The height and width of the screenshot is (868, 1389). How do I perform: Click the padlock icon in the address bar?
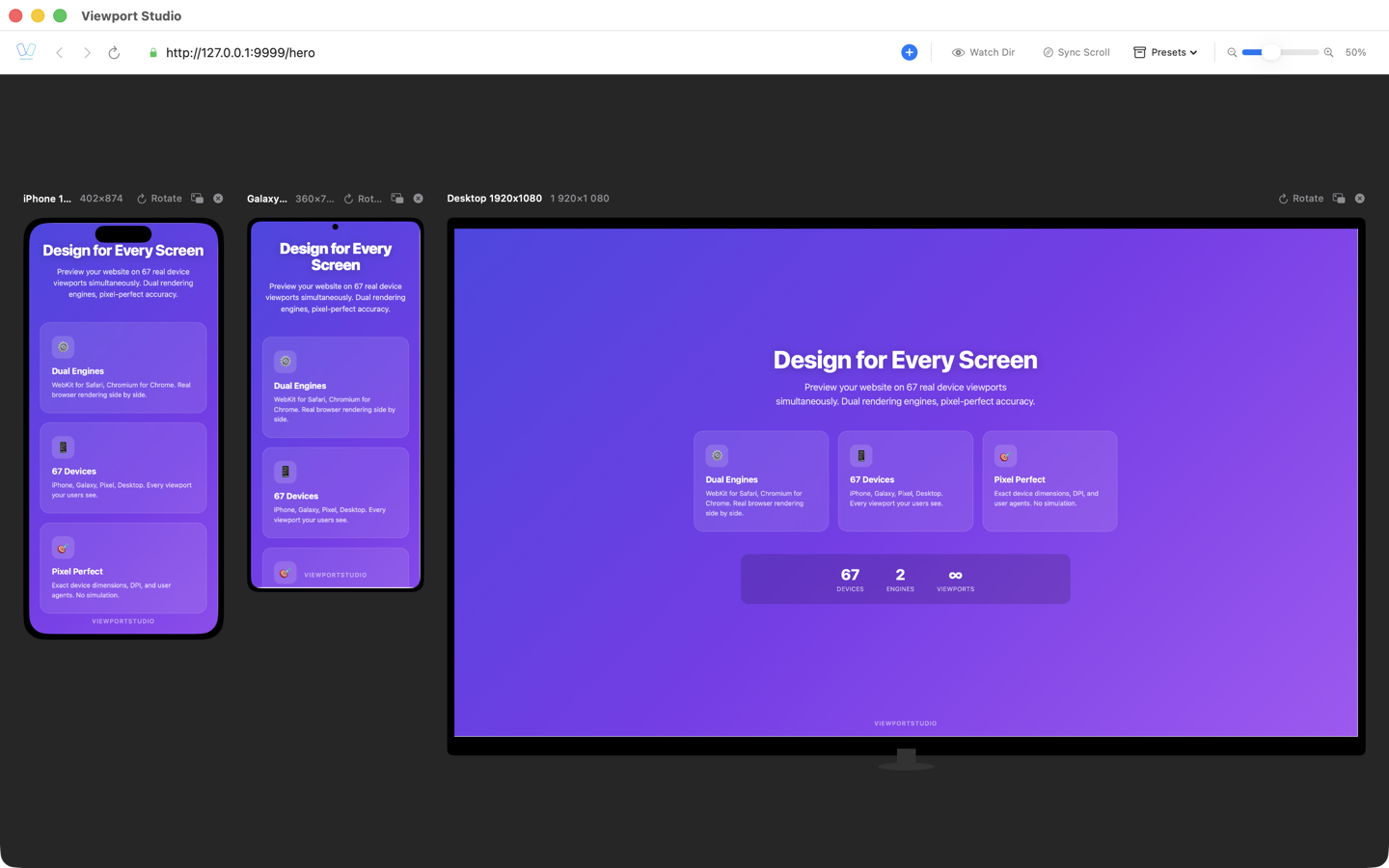point(152,53)
